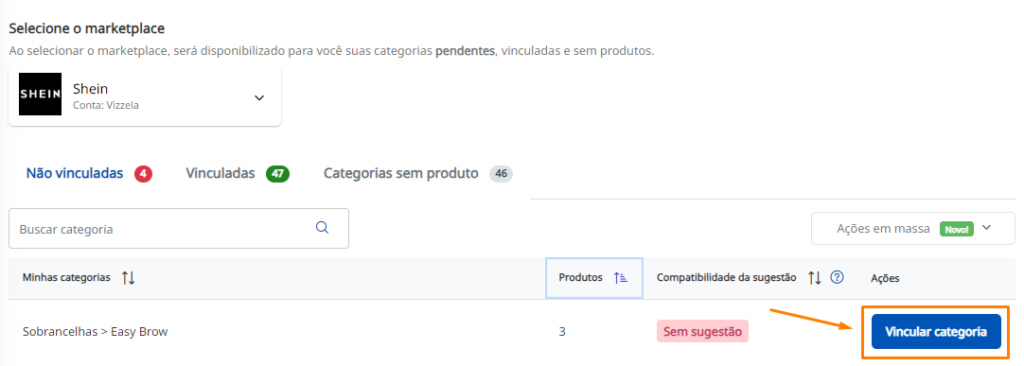The width and height of the screenshot is (1024, 366).
Task: Open the Categorias sem produto tab
Action: 401,173
